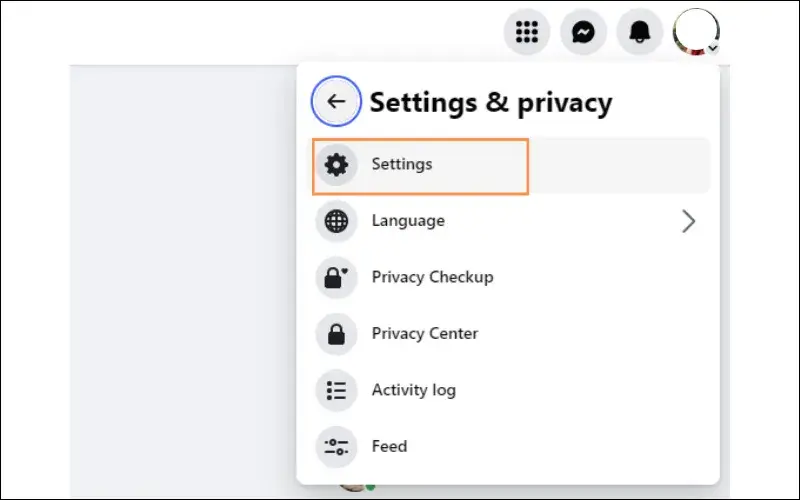Open Messenger chats icon
The width and height of the screenshot is (800, 500).
tap(583, 32)
